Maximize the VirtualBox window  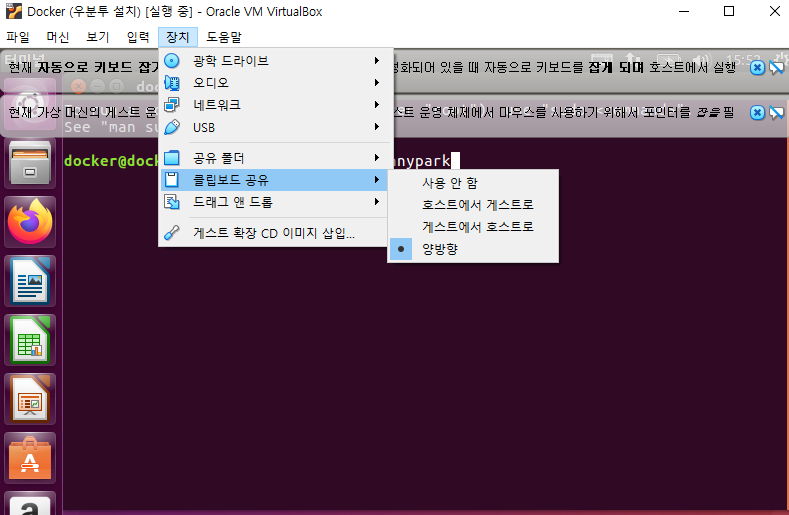point(729,11)
